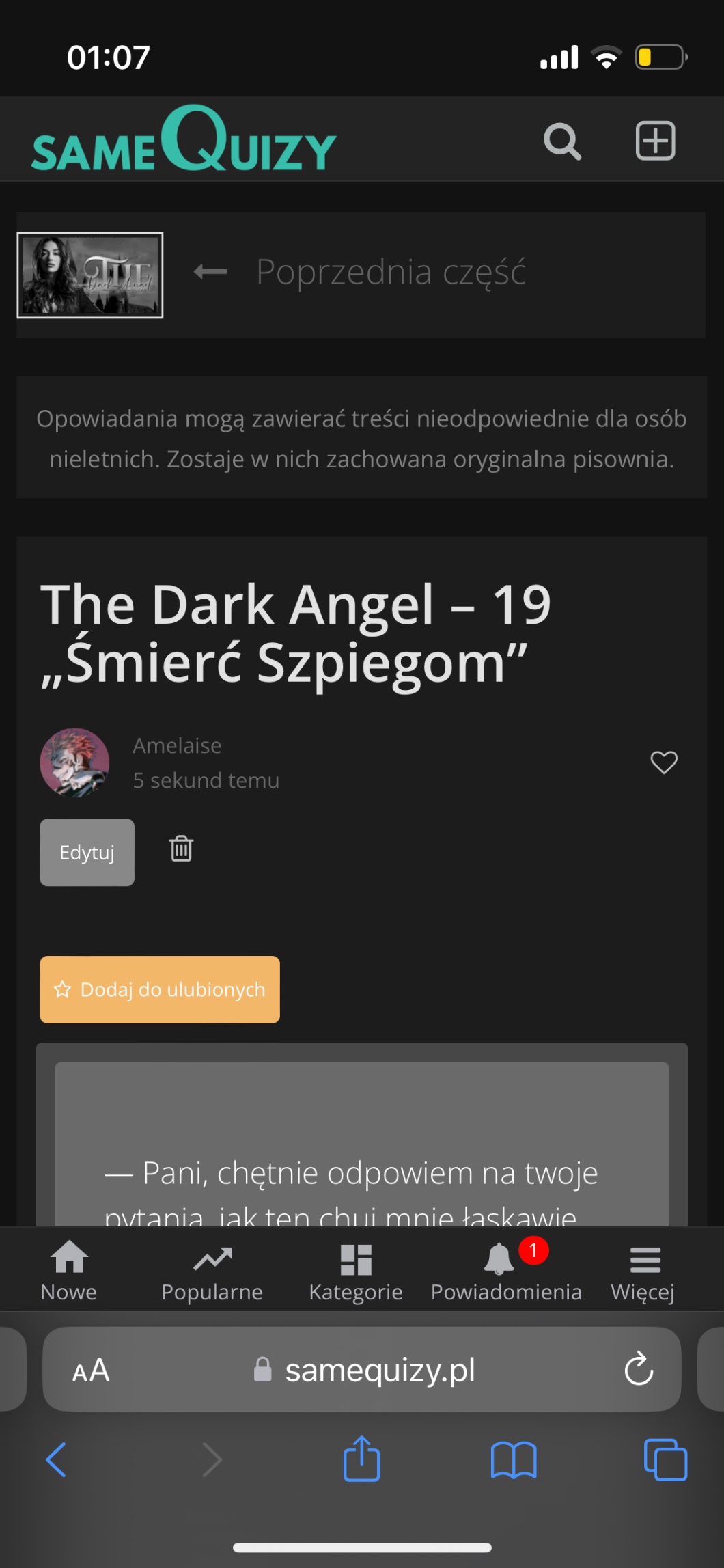
Task: Switch to Popularne tab
Action: click(212, 1272)
